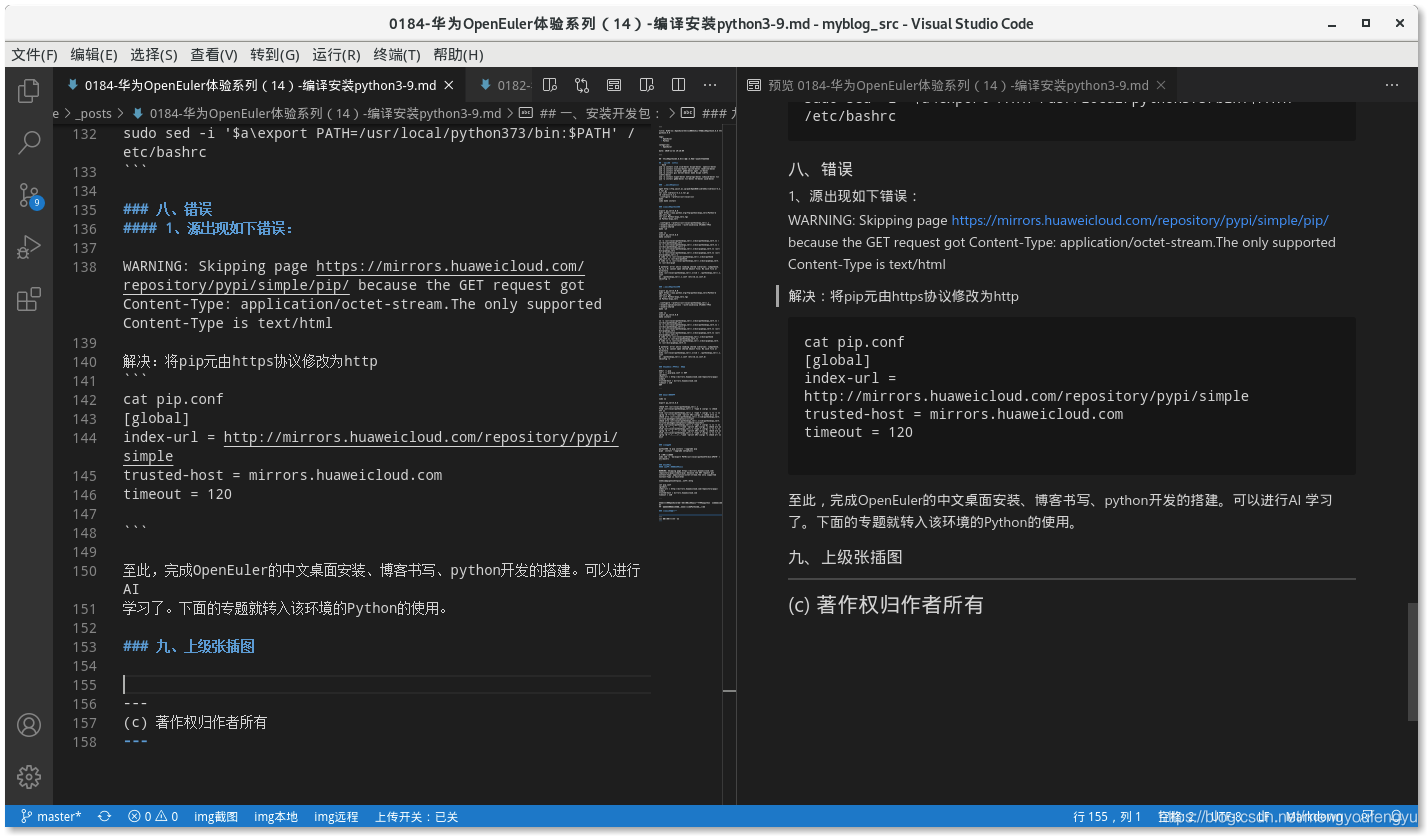Open the Search view in activity bar

pyautogui.click(x=29, y=143)
